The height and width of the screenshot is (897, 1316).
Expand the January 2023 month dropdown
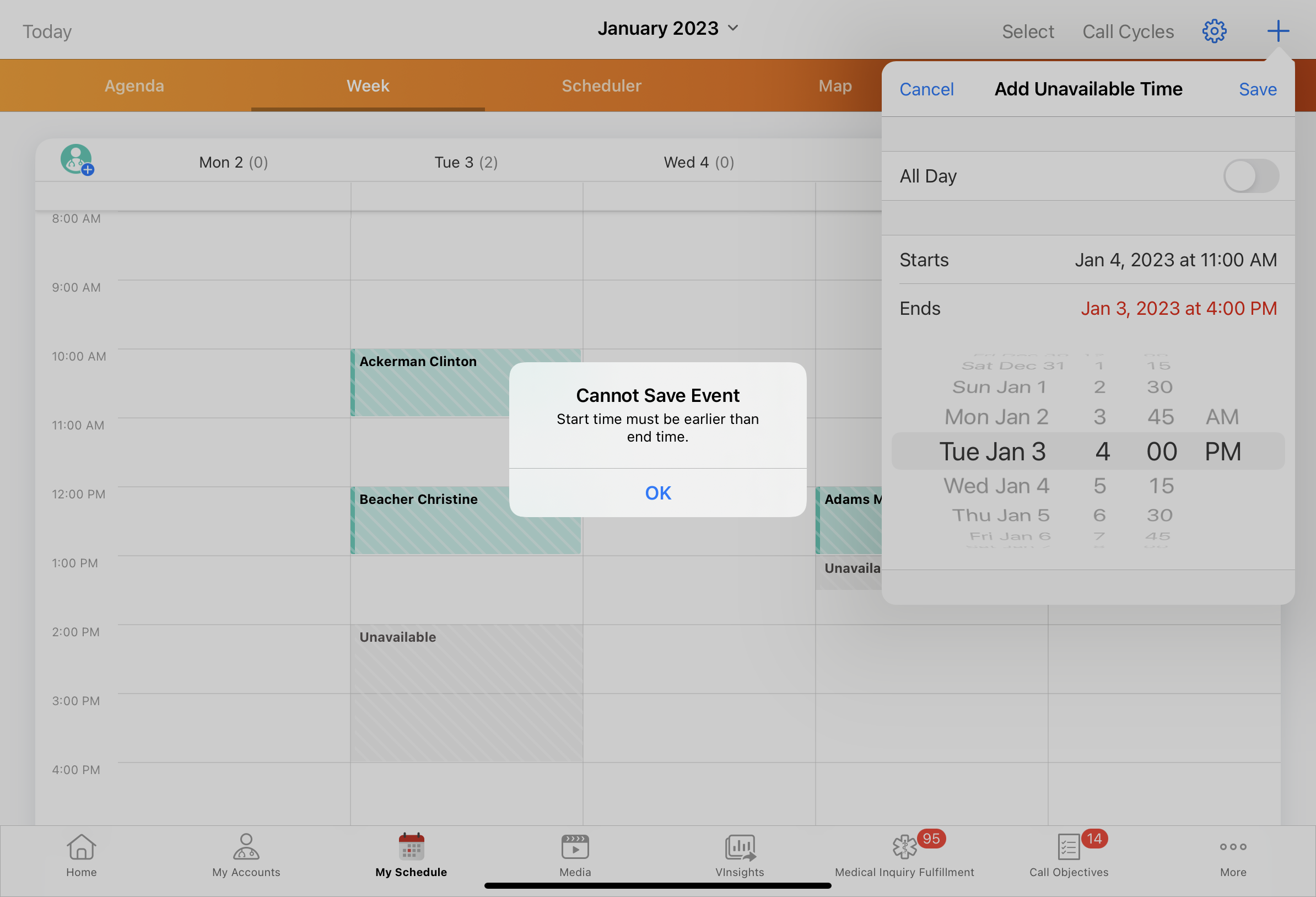click(668, 28)
